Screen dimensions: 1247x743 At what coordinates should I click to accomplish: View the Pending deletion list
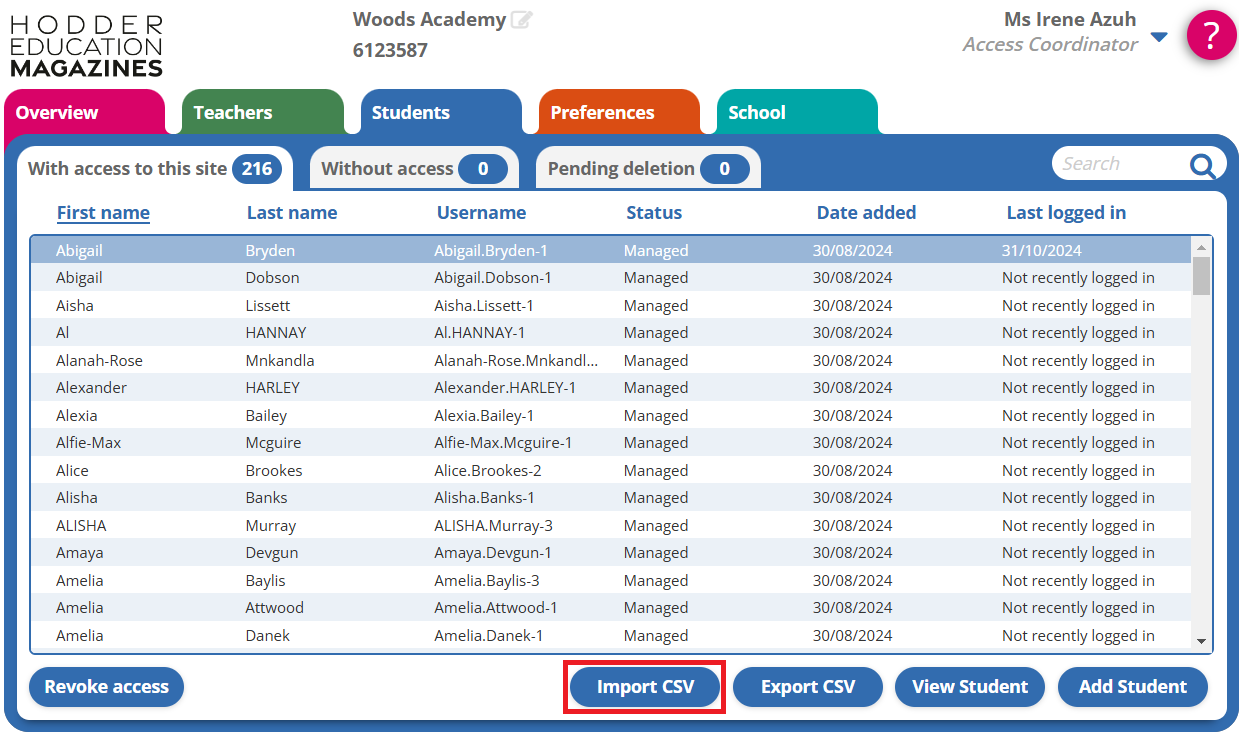point(647,169)
